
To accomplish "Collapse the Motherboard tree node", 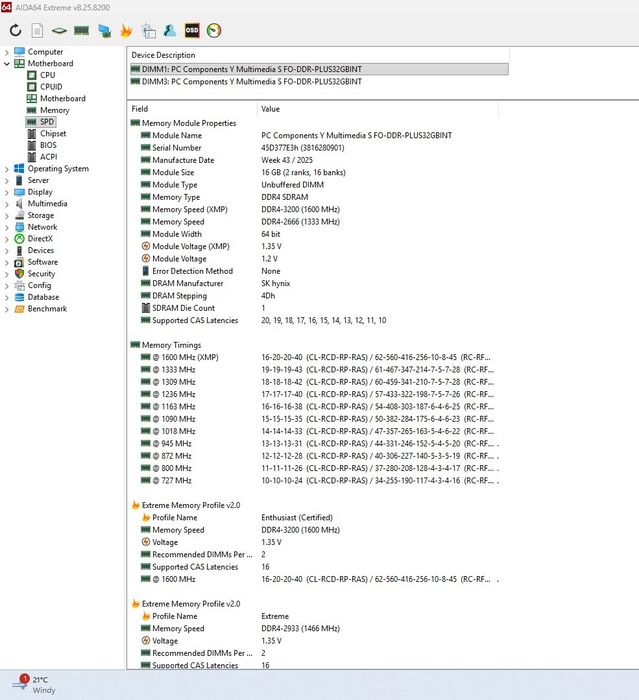I will coord(6,64).
